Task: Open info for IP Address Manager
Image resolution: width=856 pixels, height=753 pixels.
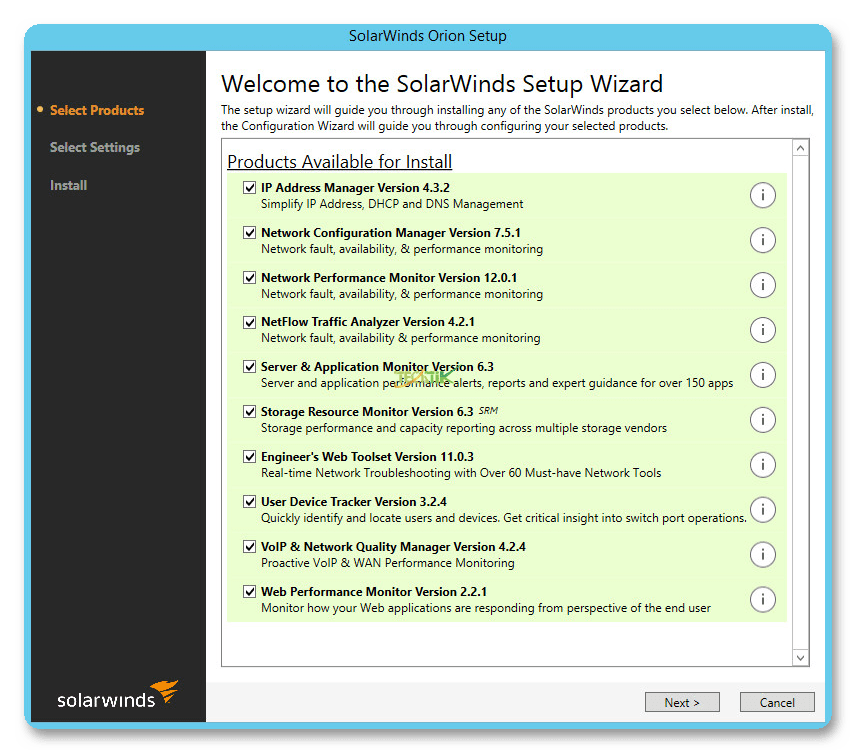Action: click(x=762, y=195)
